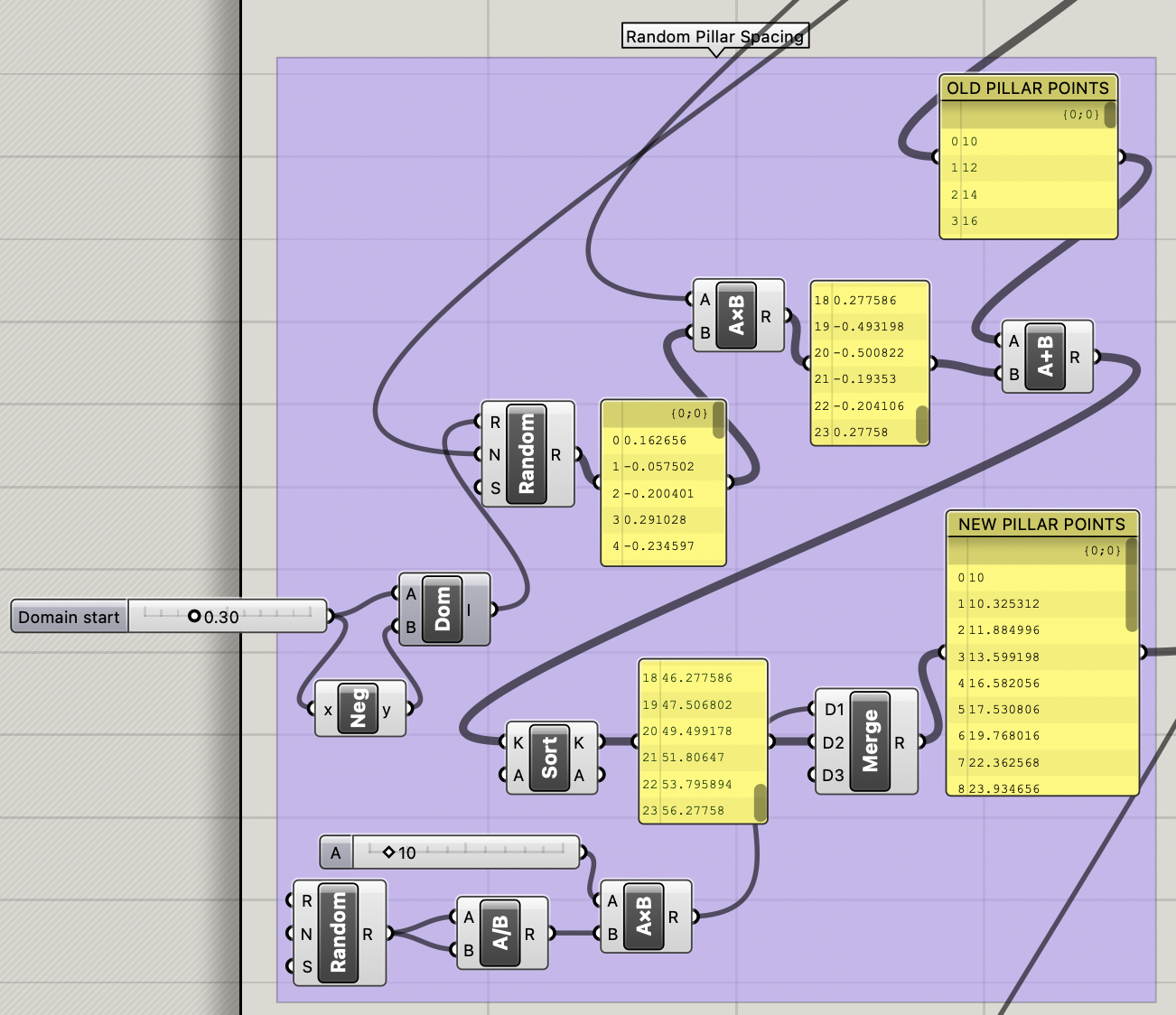Click the I output of Dom component
This screenshot has height=1015, width=1176.
469,610
